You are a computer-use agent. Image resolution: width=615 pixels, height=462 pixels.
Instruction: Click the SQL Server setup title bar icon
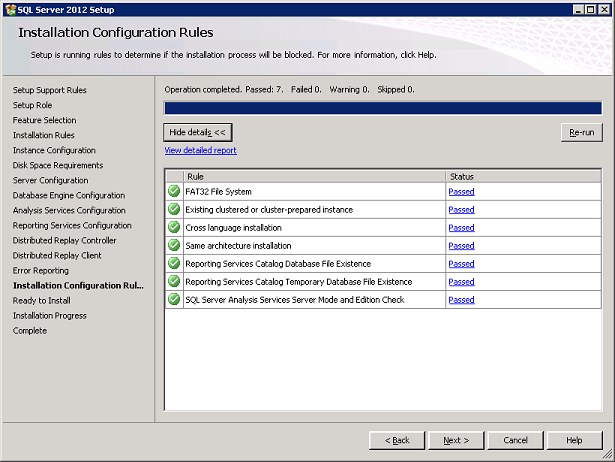tap(11, 9)
